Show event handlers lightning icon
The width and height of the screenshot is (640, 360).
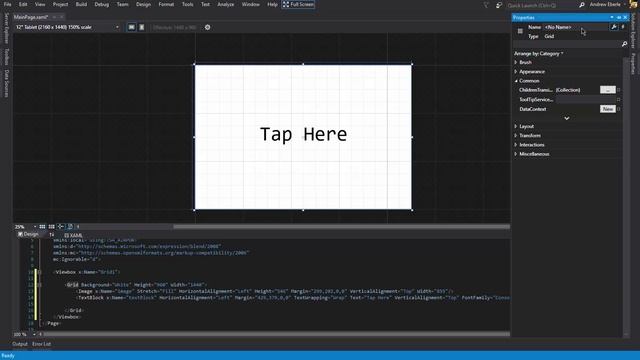[623, 27]
